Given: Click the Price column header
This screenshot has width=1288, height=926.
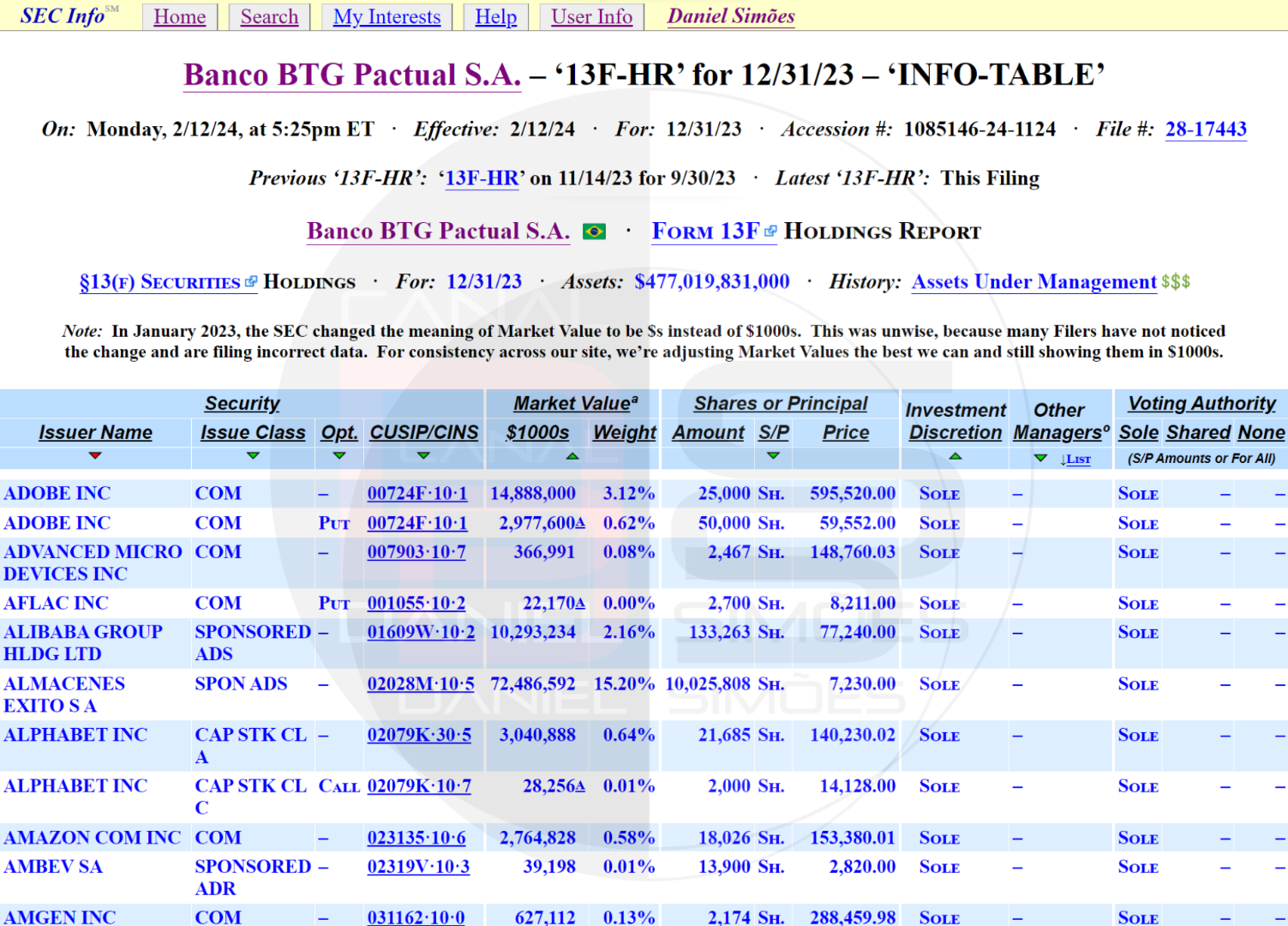Looking at the screenshot, I should click(x=846, y=433).
